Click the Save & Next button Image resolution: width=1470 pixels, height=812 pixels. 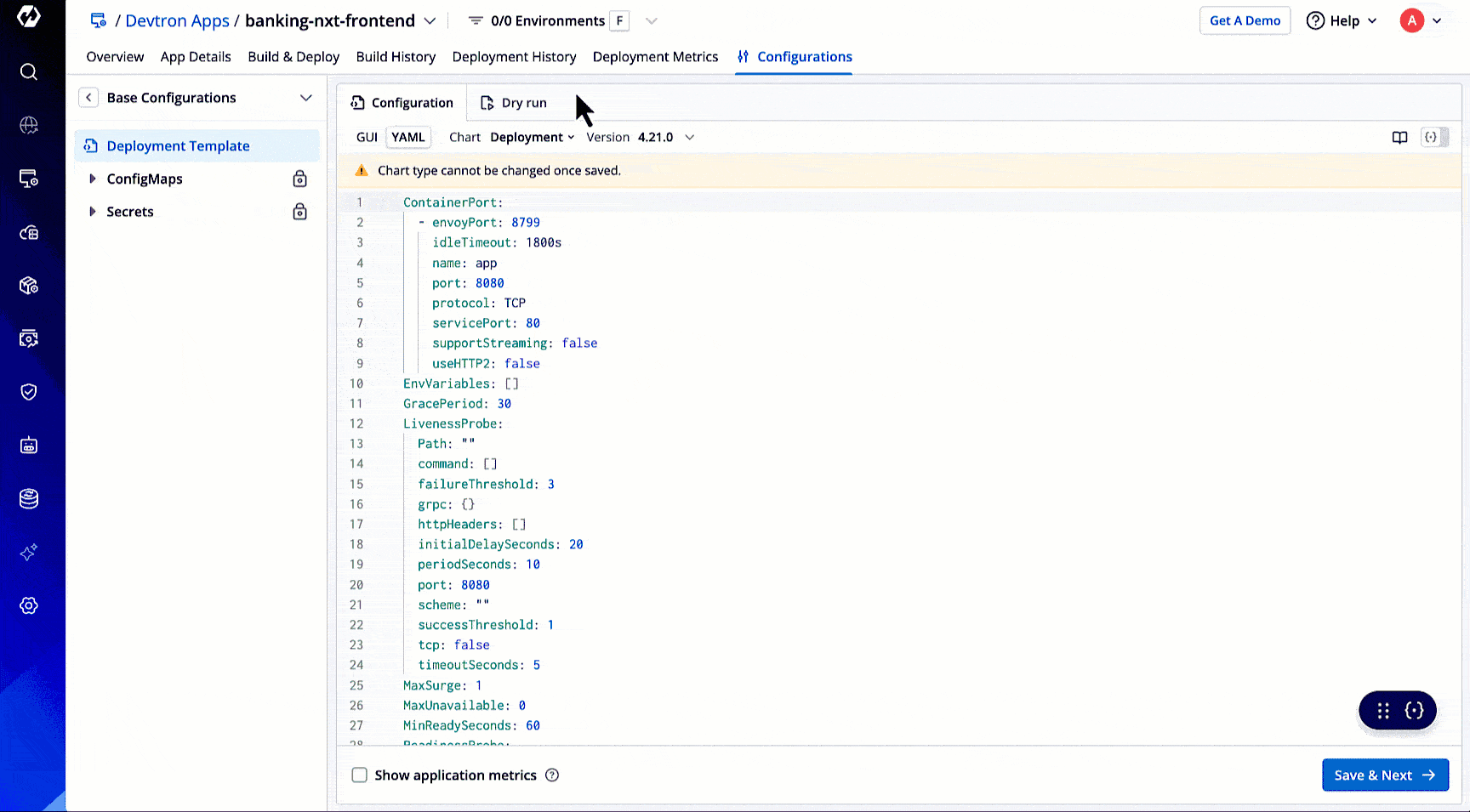point(1384,775)
